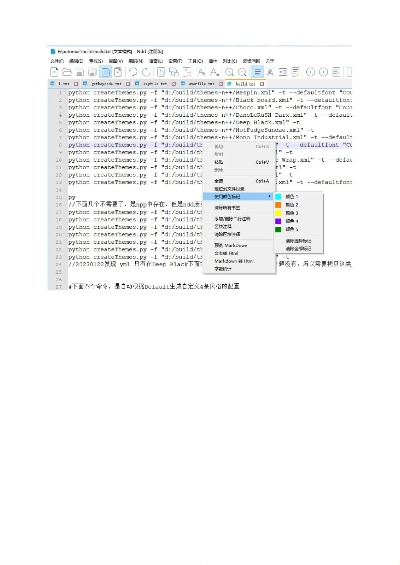400x565 pixels.
Task: Click the Open folder toolbar icon
Action: pyautogui.click(x=67, y=72)
